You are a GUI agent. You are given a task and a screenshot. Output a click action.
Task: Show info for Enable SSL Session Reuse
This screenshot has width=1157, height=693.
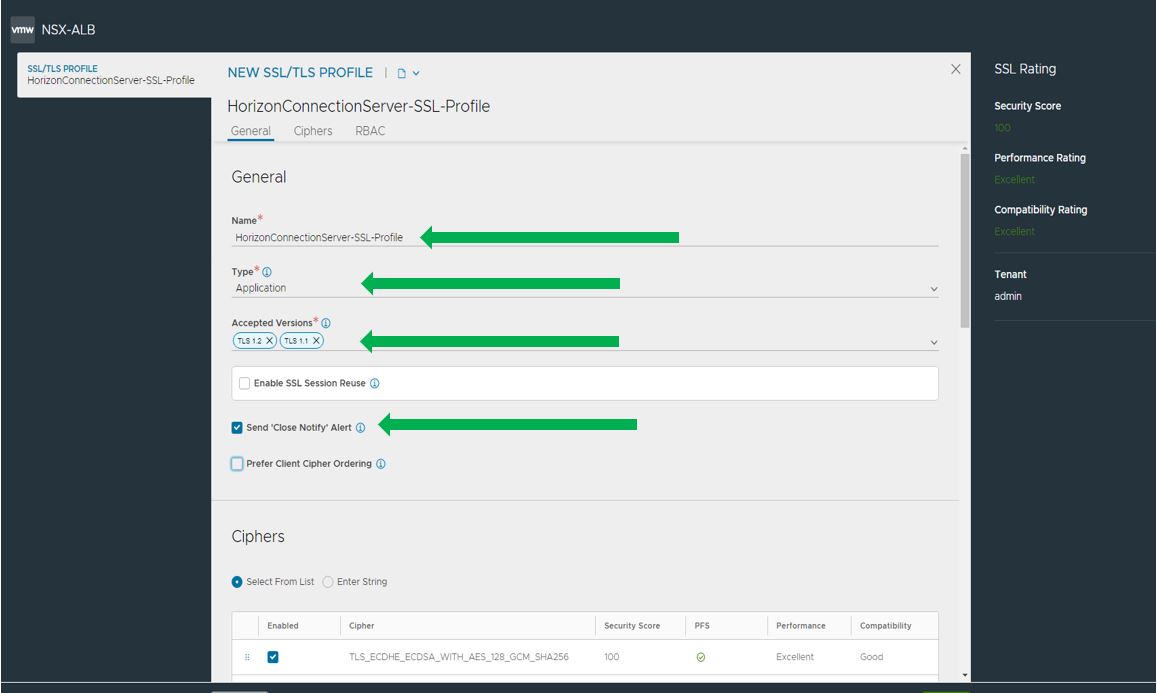375,383
